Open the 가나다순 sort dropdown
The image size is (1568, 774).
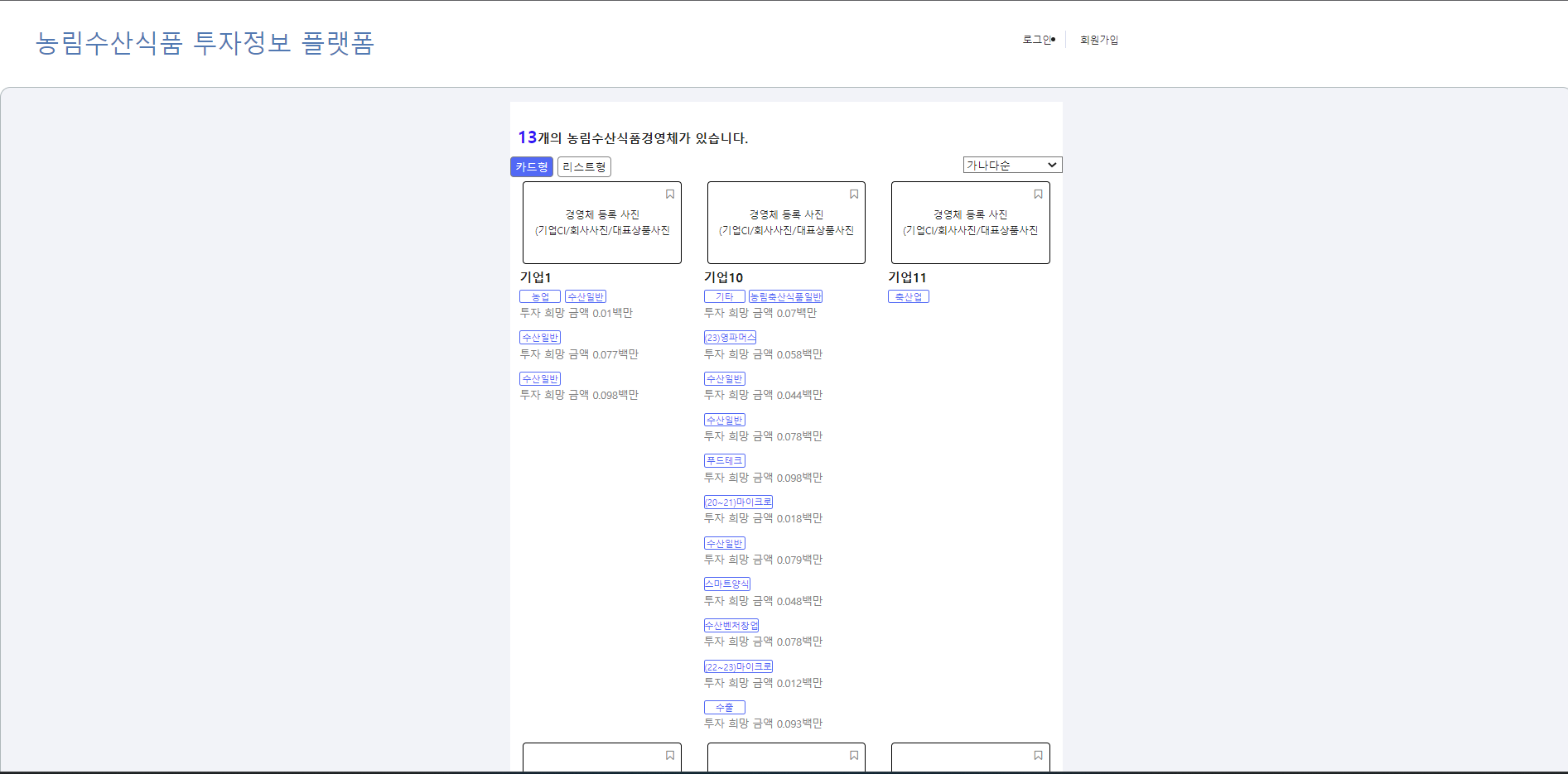tap(1012, 164)
